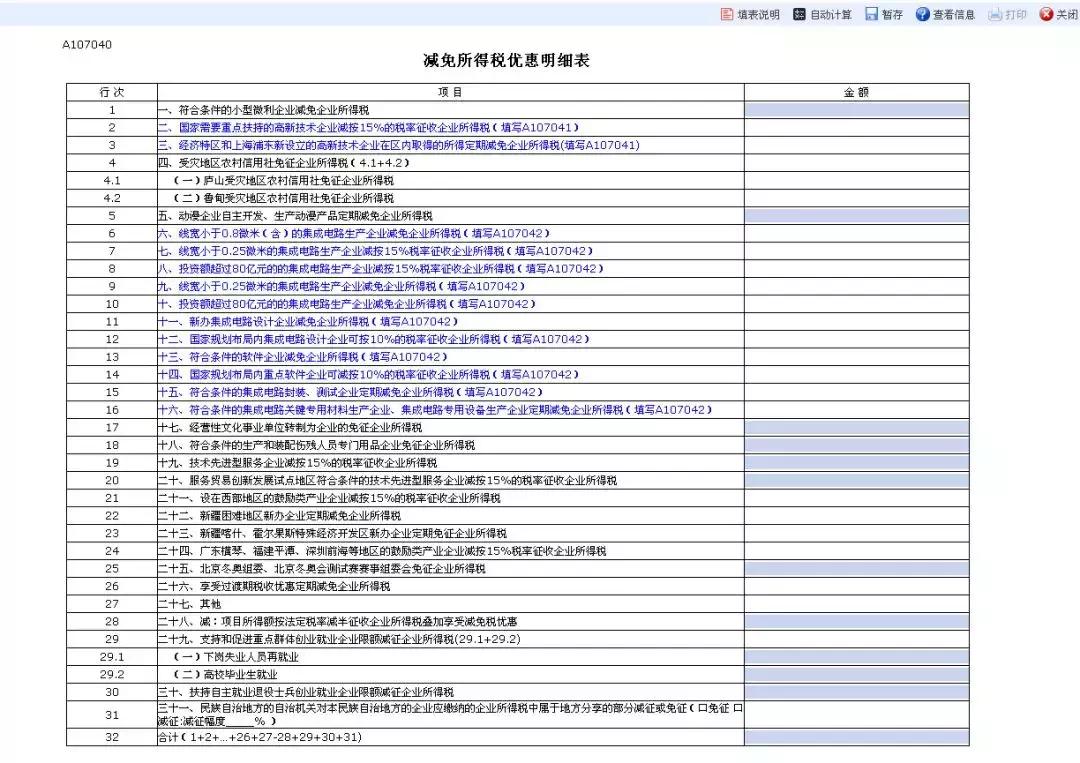Screen dimensions: 1080x763
Task: Click the 金额 cell for 下岗失业人员再就业
Action: click(855, 657)
